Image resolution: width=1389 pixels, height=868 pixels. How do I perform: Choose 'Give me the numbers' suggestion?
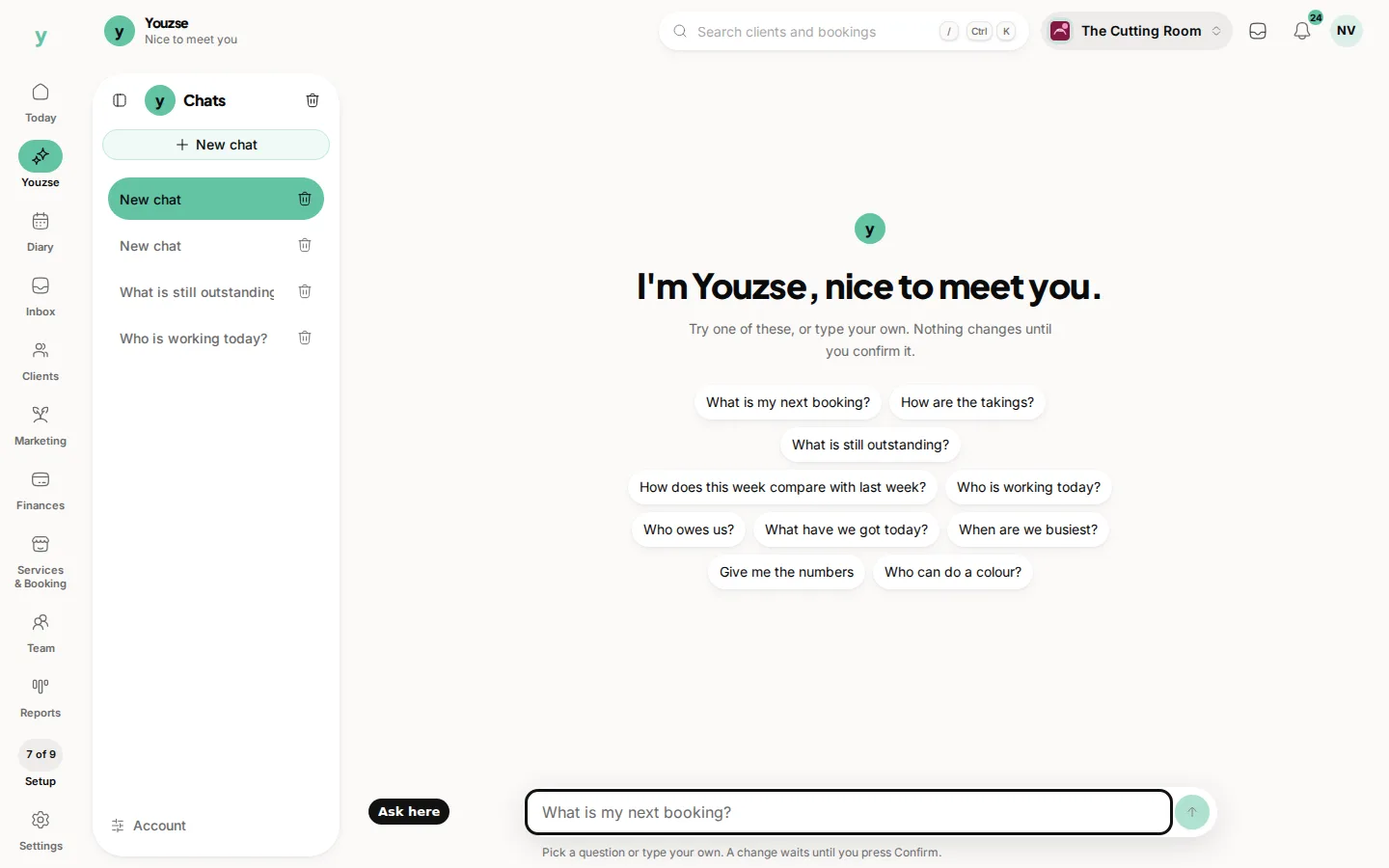click(x=786, y=572)
